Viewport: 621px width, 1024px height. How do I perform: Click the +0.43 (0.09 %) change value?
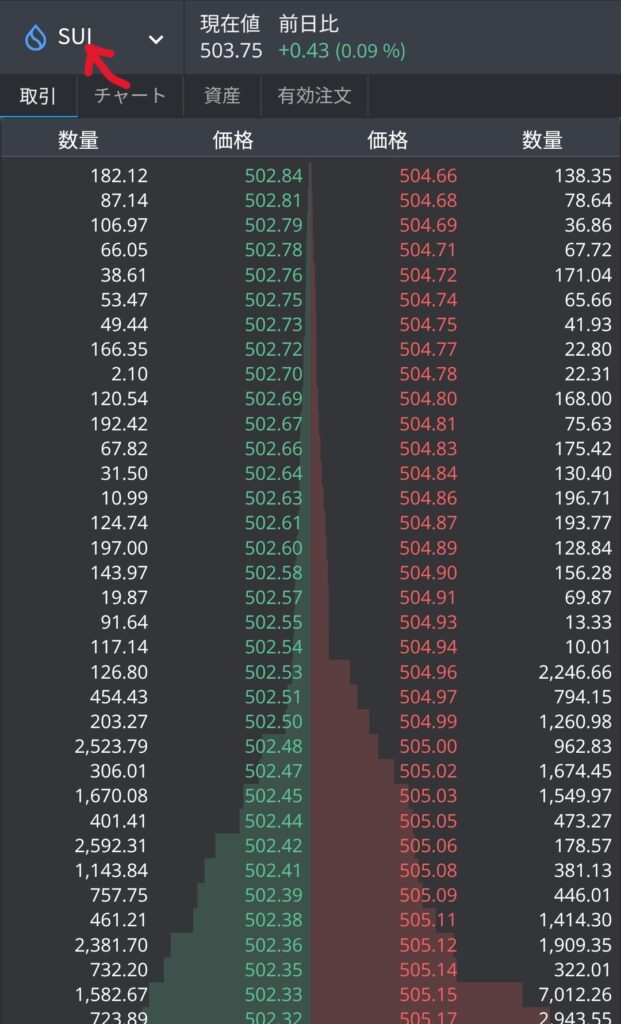point(341,50)
